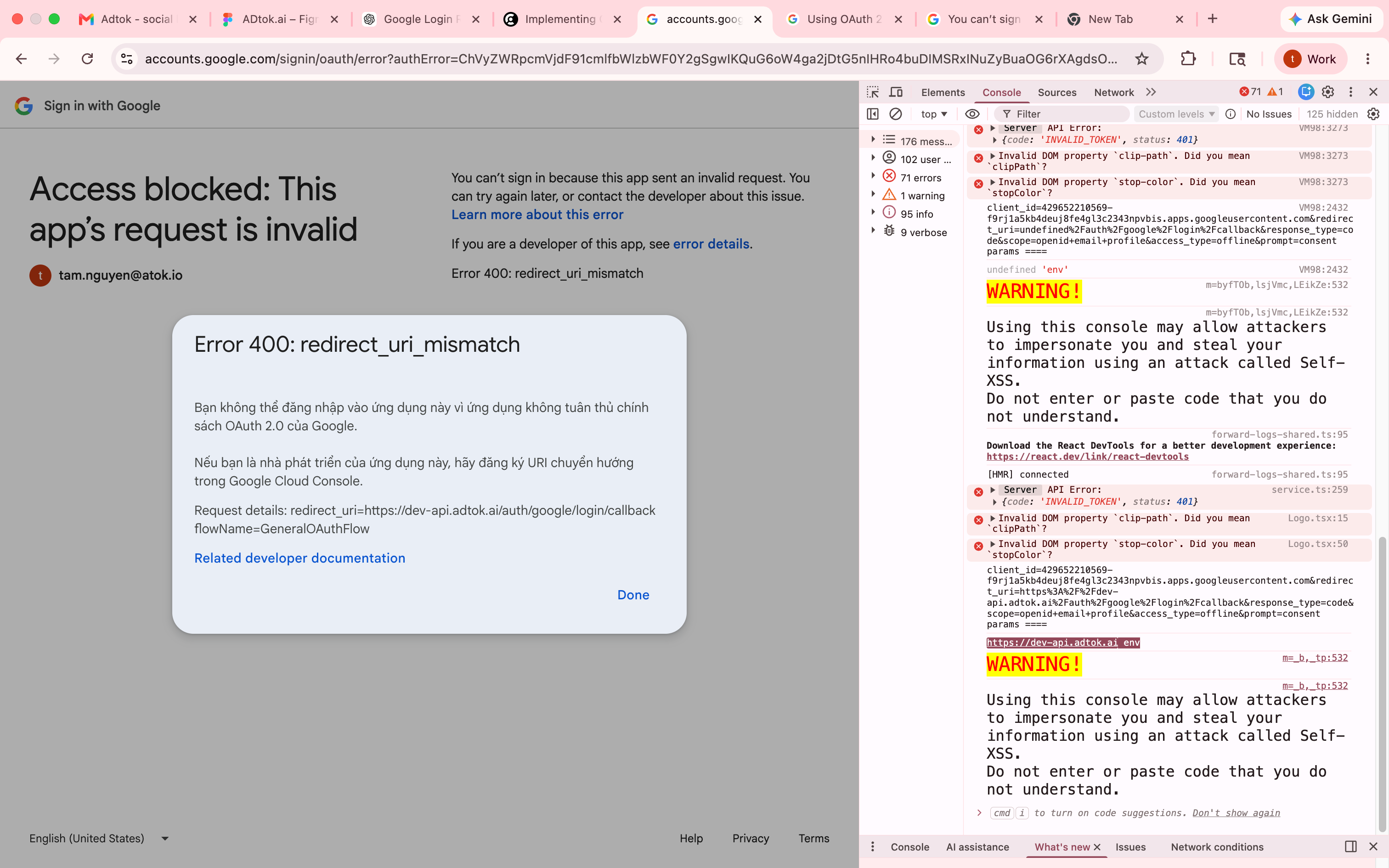Switch to the ADtok.ai Figma browser tab

pos(280,19)
